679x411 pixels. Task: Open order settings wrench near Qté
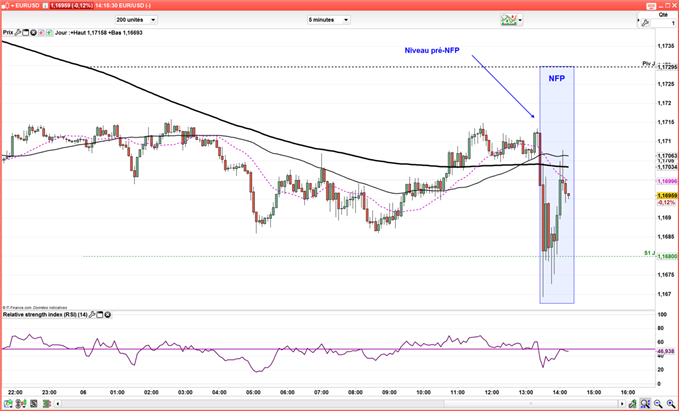(645, 23)
